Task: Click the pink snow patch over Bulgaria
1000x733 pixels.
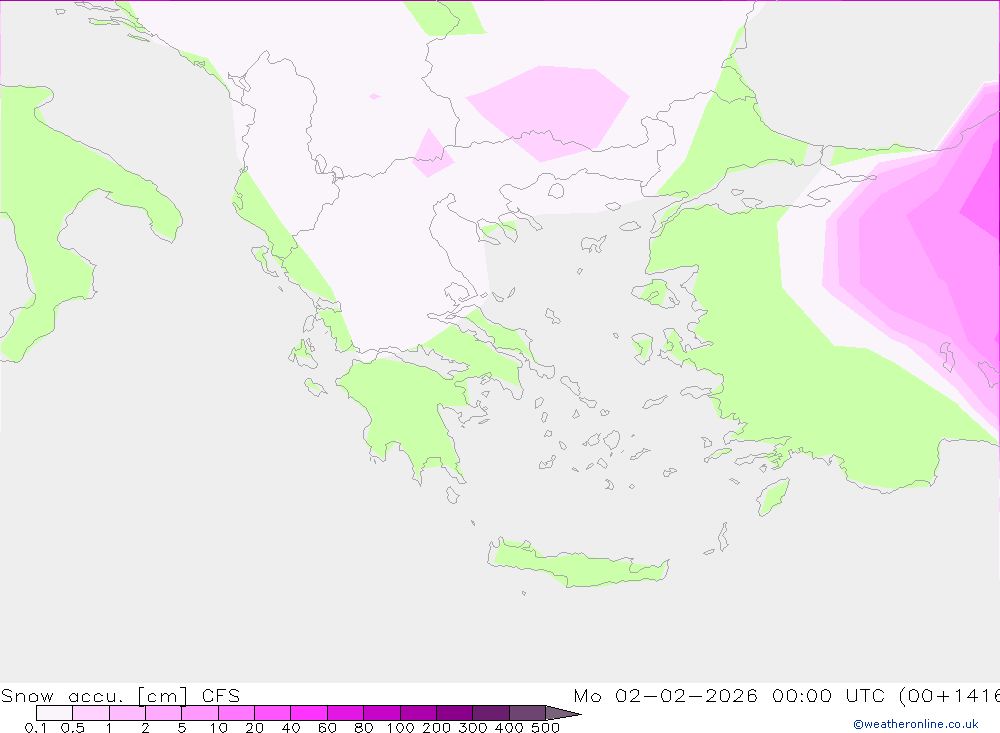Action: [547, 112]
